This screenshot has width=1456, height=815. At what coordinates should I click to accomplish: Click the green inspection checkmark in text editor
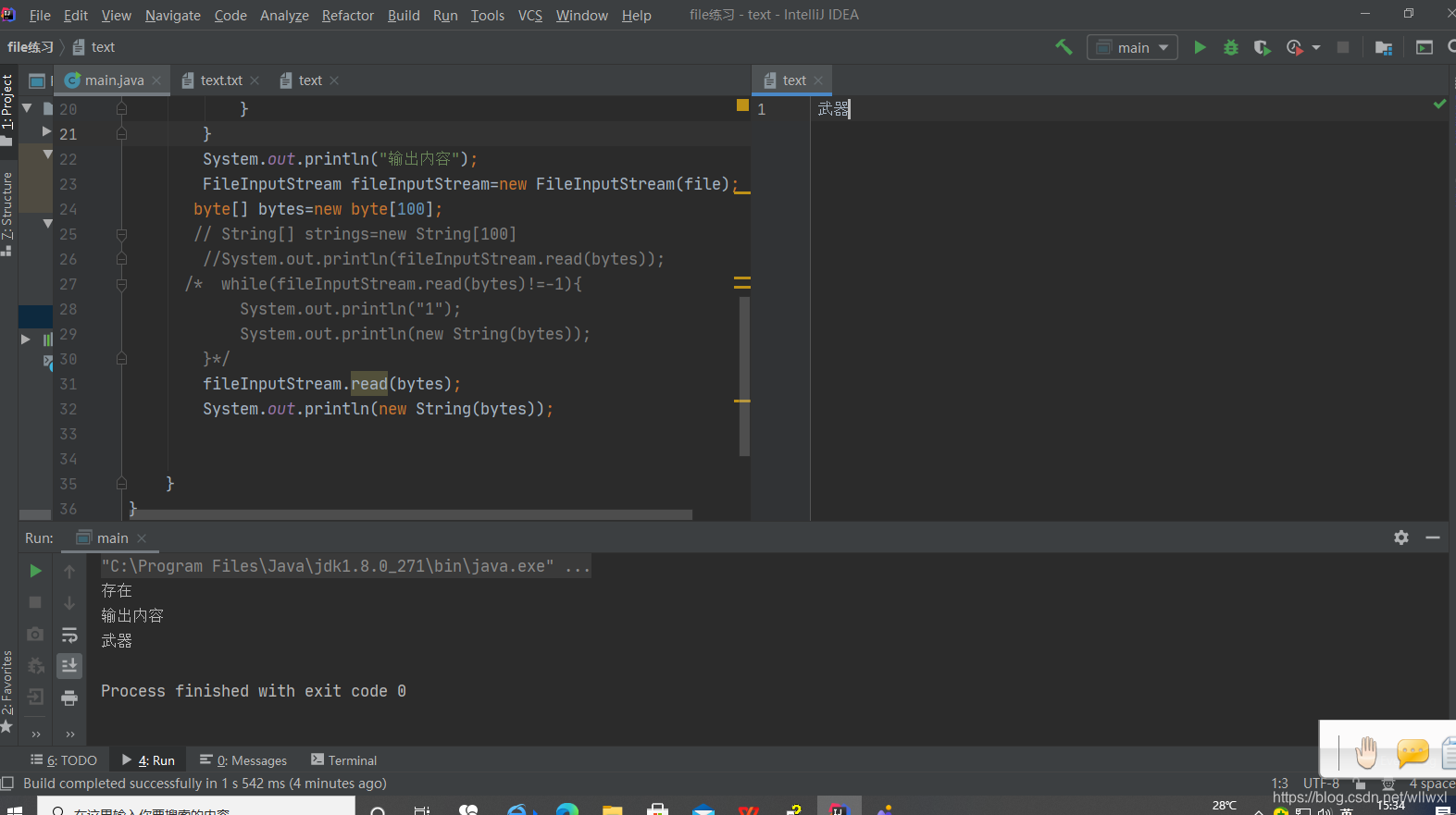tap(1439, 105)
